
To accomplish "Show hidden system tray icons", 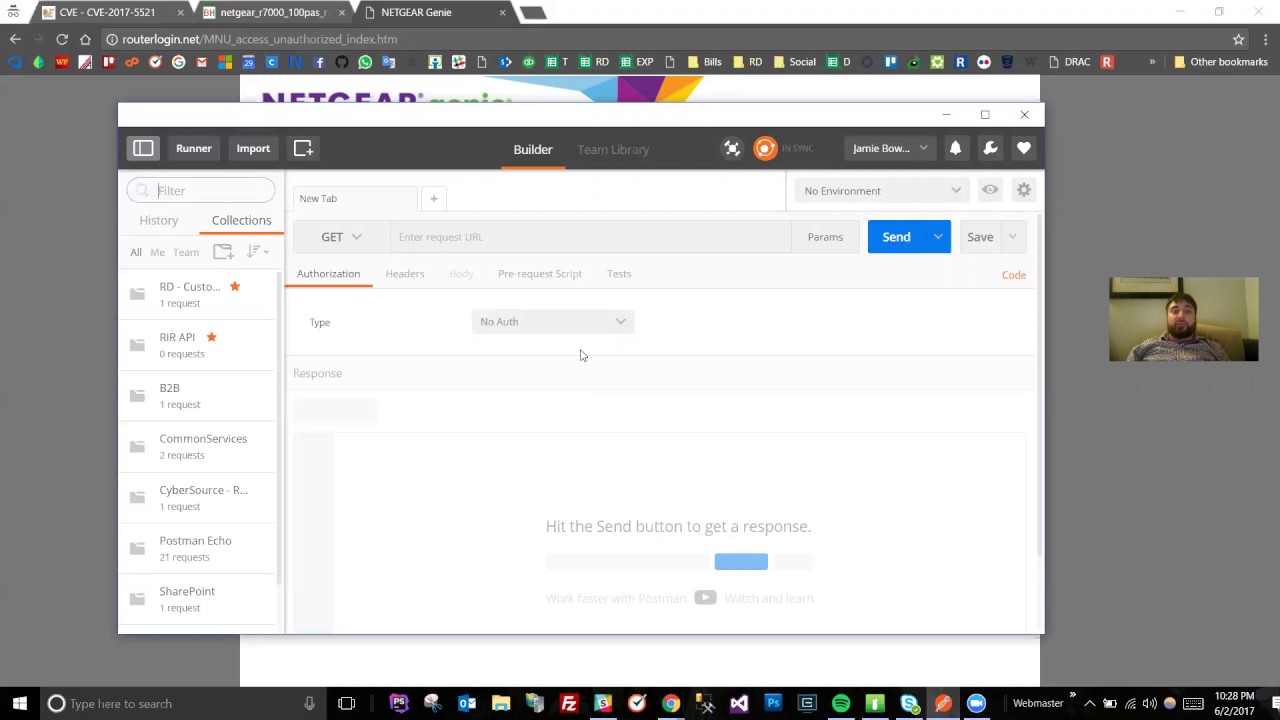I will pyautogui.click(x=1089, y=703).
